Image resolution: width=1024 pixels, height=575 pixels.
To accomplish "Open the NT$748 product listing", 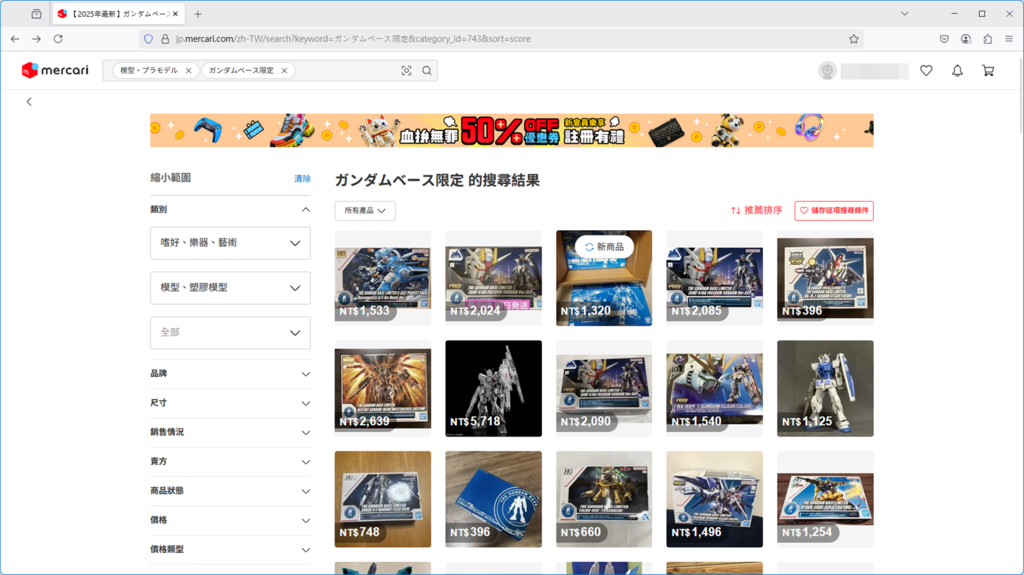I will [x=383, y=499].
